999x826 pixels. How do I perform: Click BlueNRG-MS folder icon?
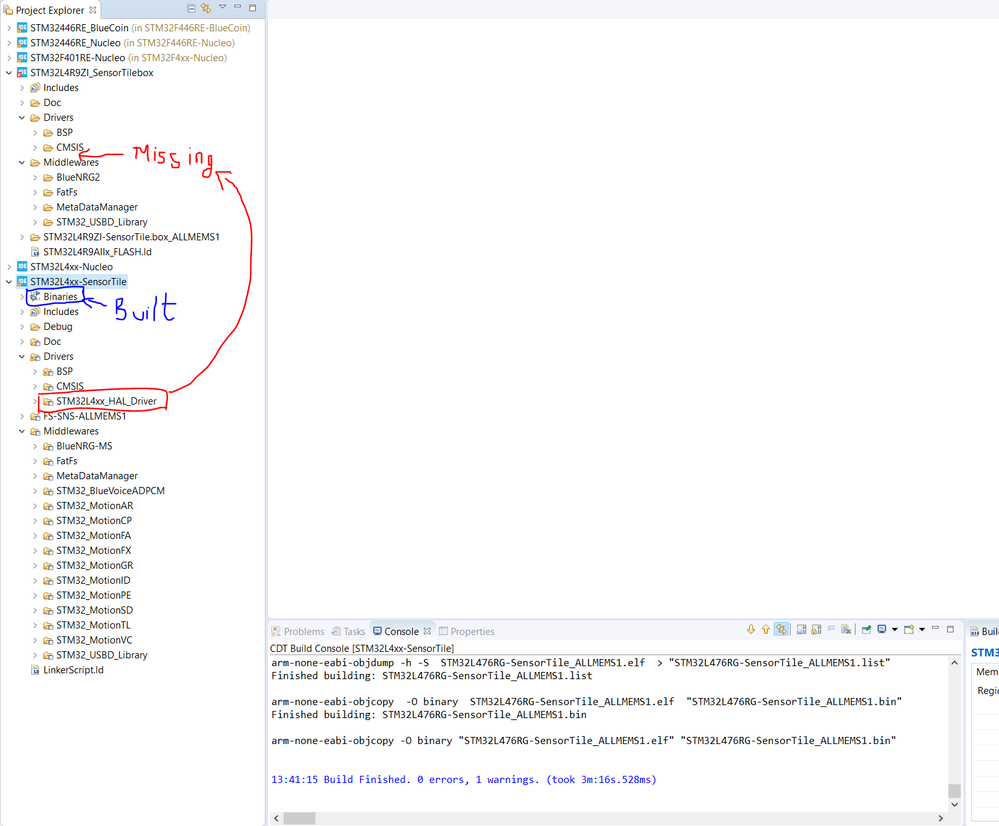48,446
